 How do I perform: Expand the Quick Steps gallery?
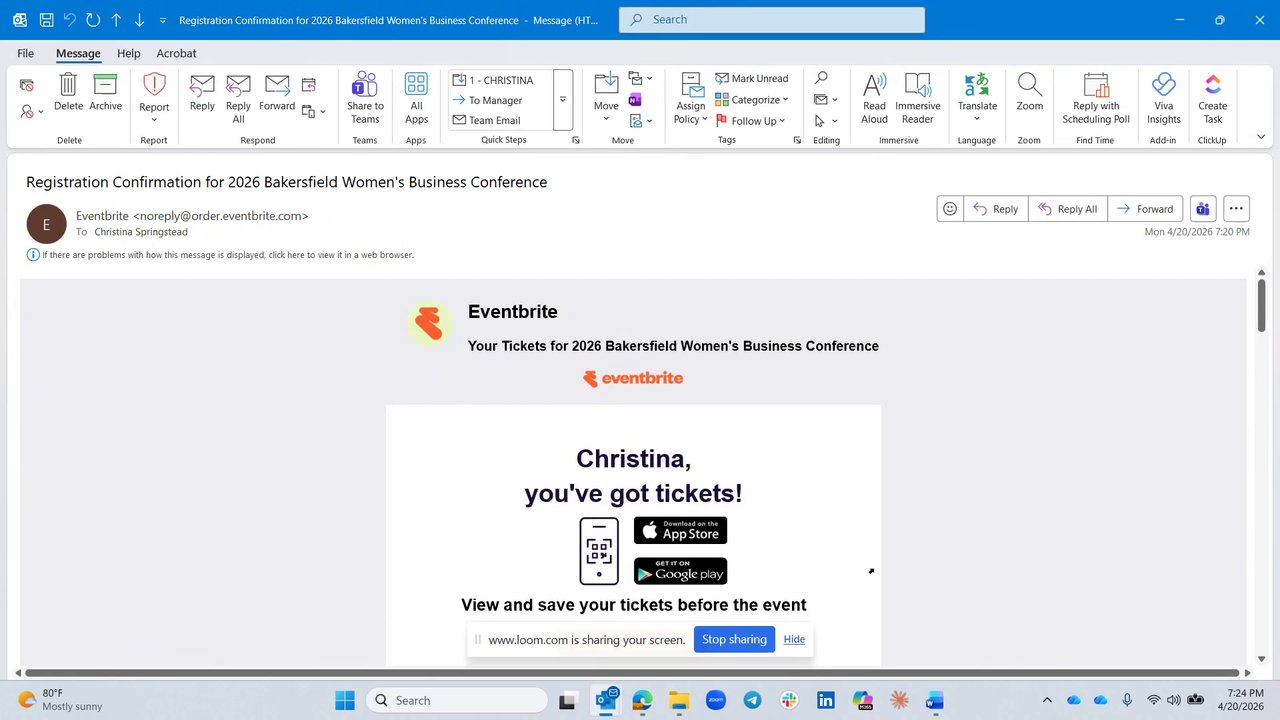click(563, 100)
